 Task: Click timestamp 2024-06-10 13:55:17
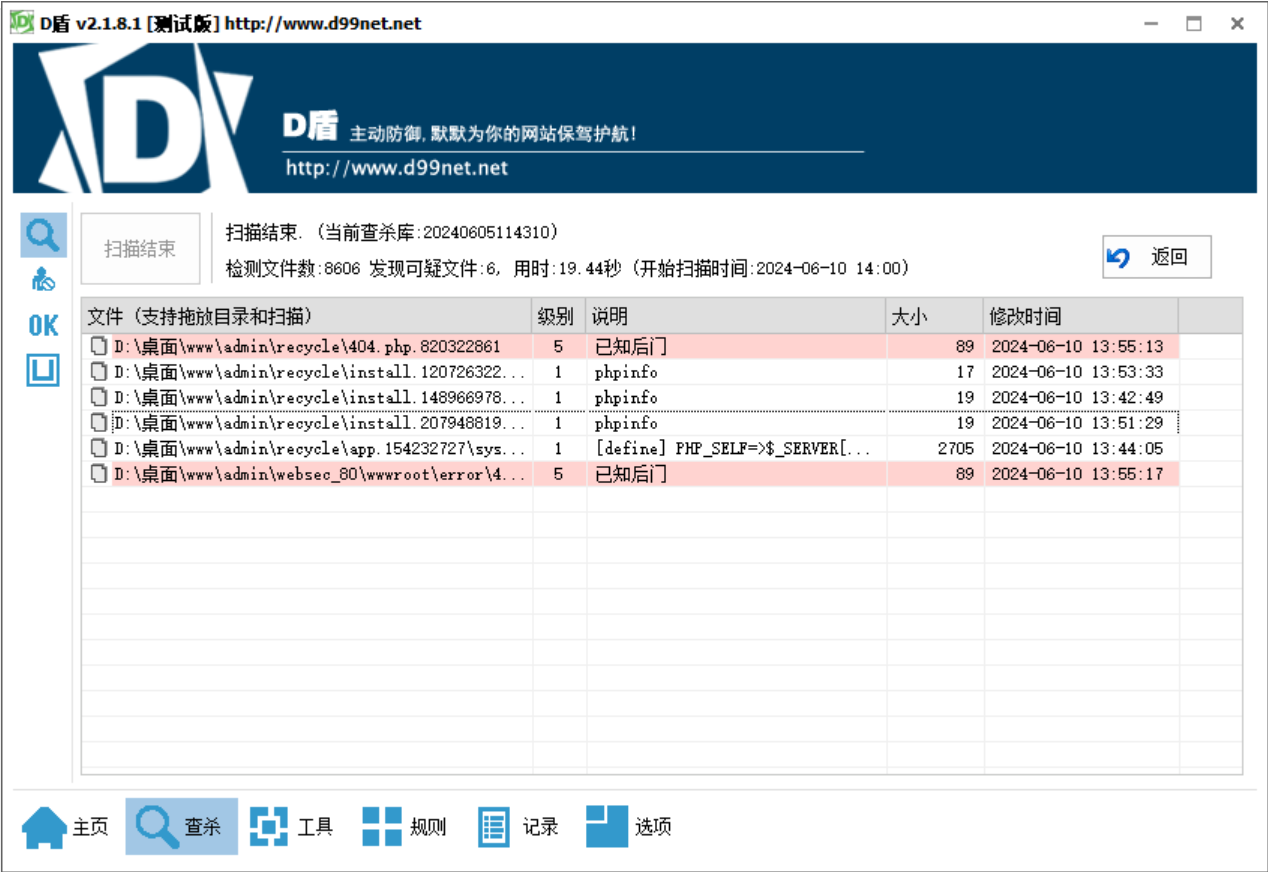(1077, 474)
